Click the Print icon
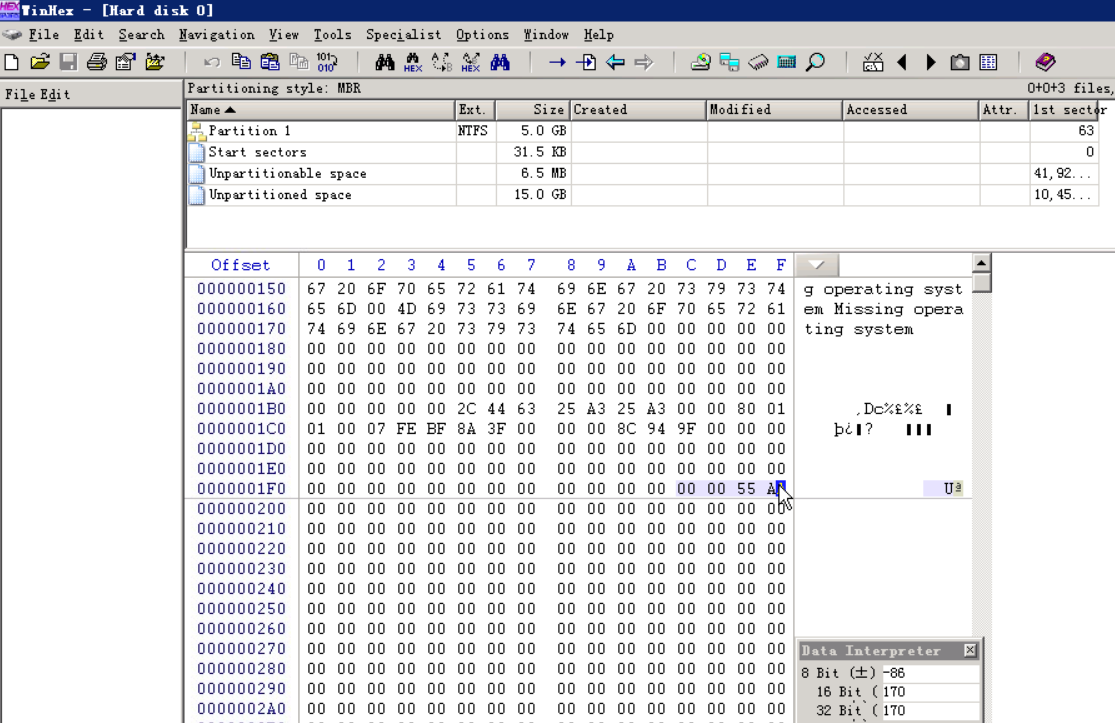Image resolution: width=1115 pixels, height=723 pixels. tap(97, 63)
